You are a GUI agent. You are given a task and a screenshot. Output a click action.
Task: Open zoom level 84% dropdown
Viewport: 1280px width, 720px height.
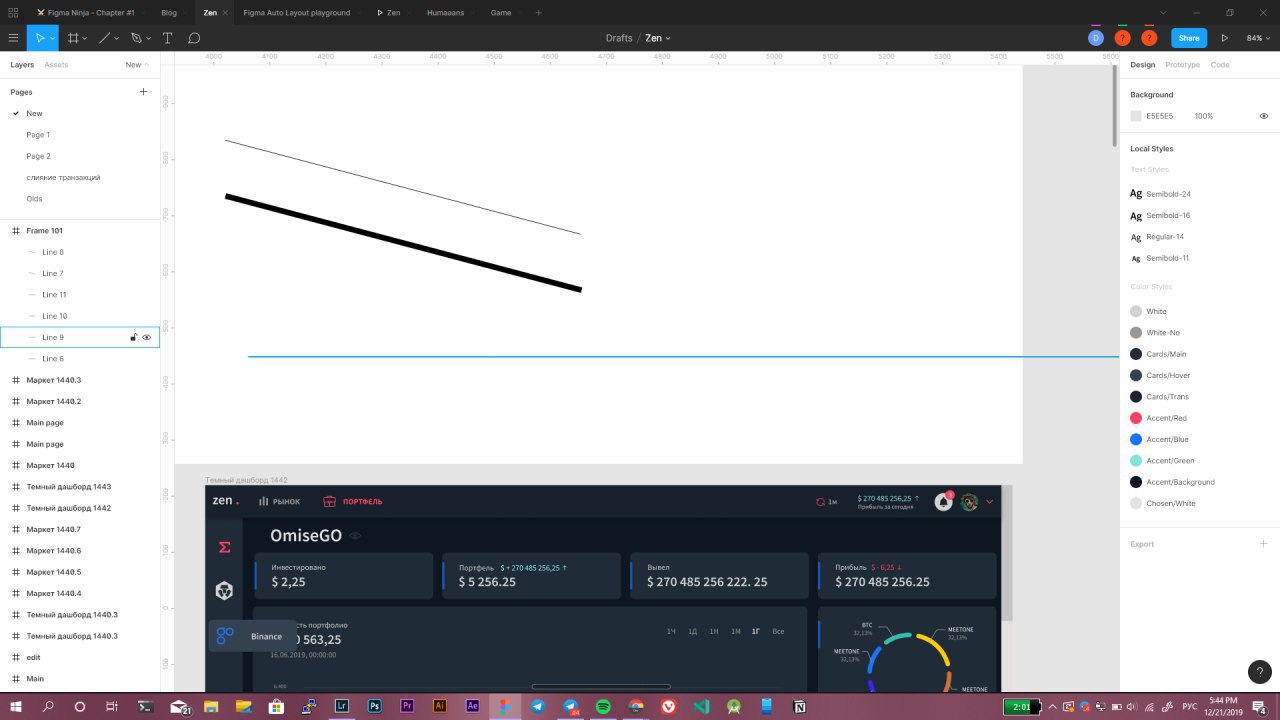point(1258,38)
